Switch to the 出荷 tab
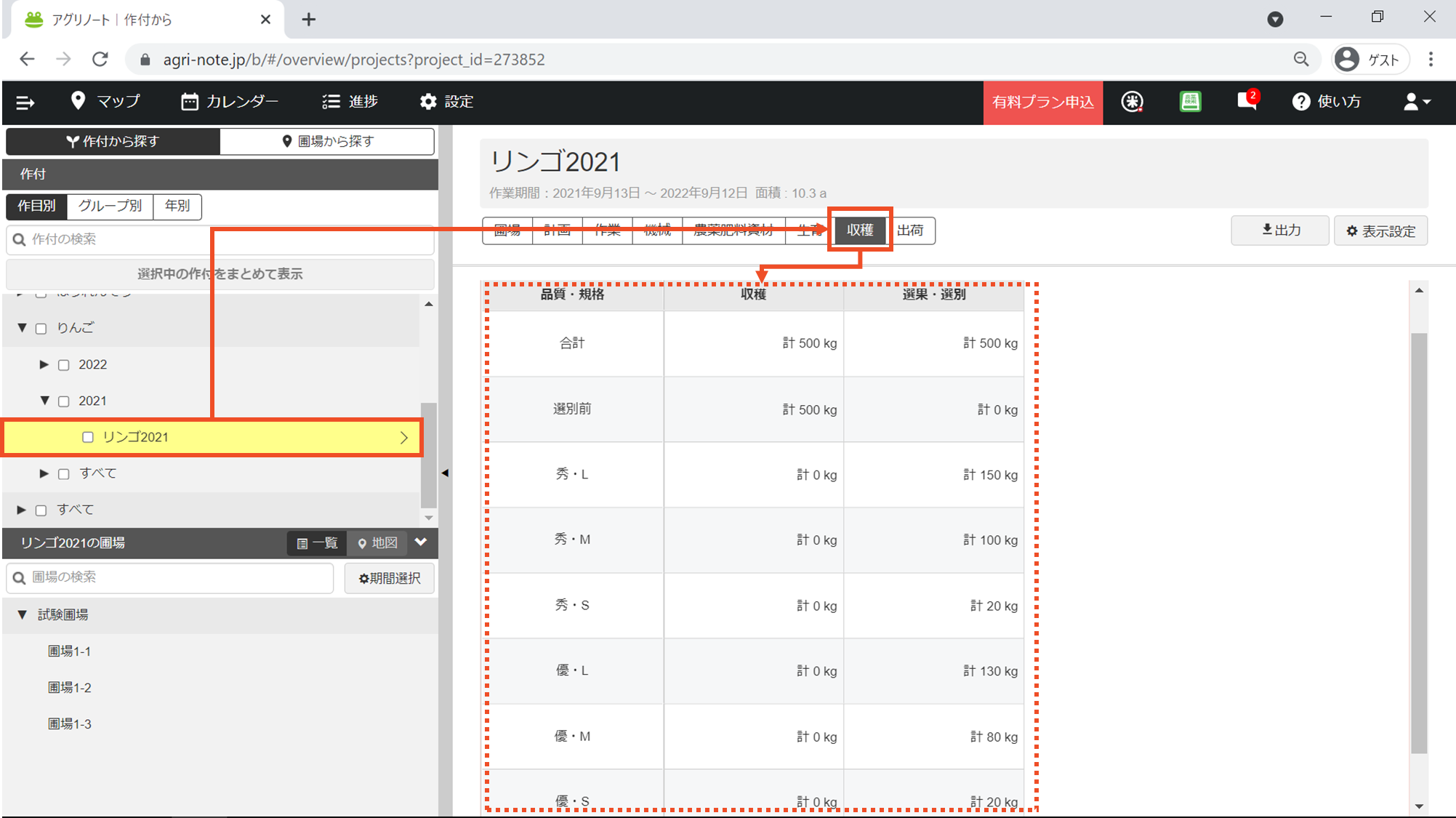 point(909,230)
